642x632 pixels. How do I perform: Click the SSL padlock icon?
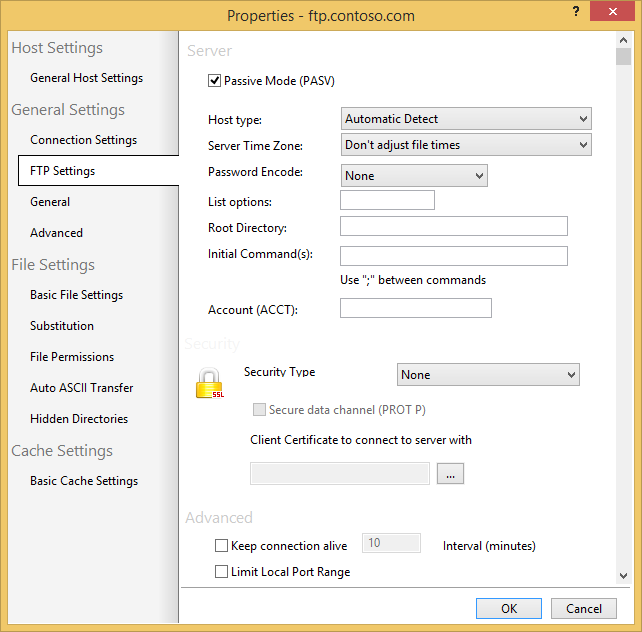(x=208, y=384)
